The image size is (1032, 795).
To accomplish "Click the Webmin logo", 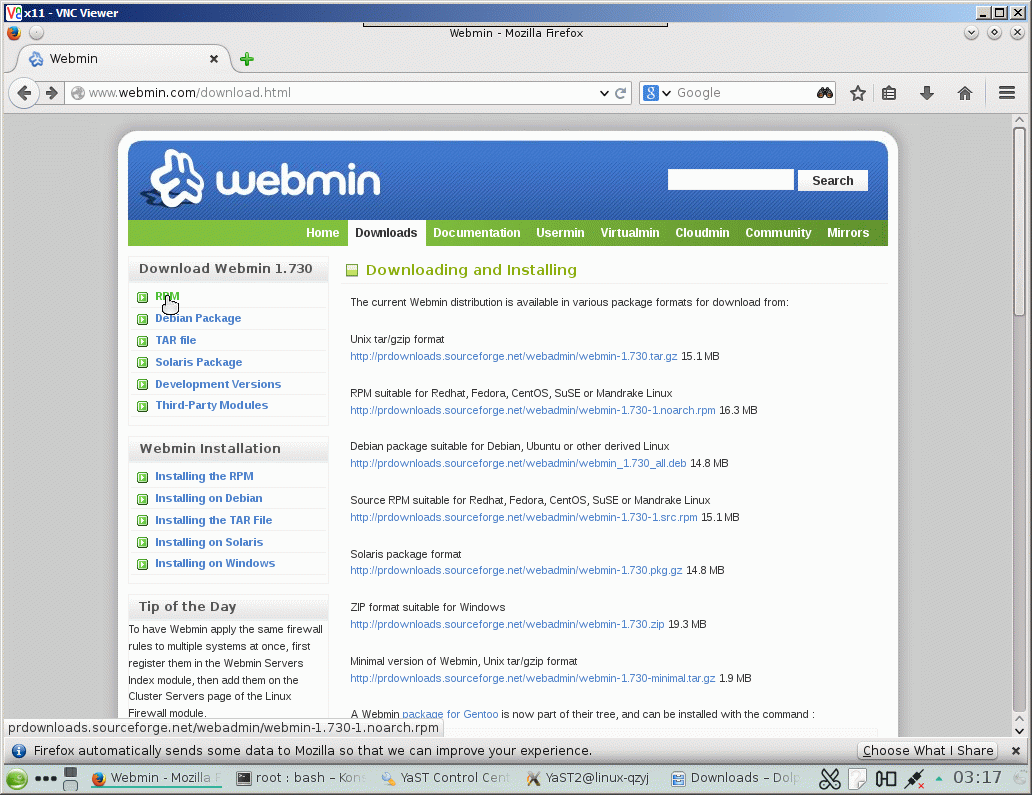I will 261,179.
